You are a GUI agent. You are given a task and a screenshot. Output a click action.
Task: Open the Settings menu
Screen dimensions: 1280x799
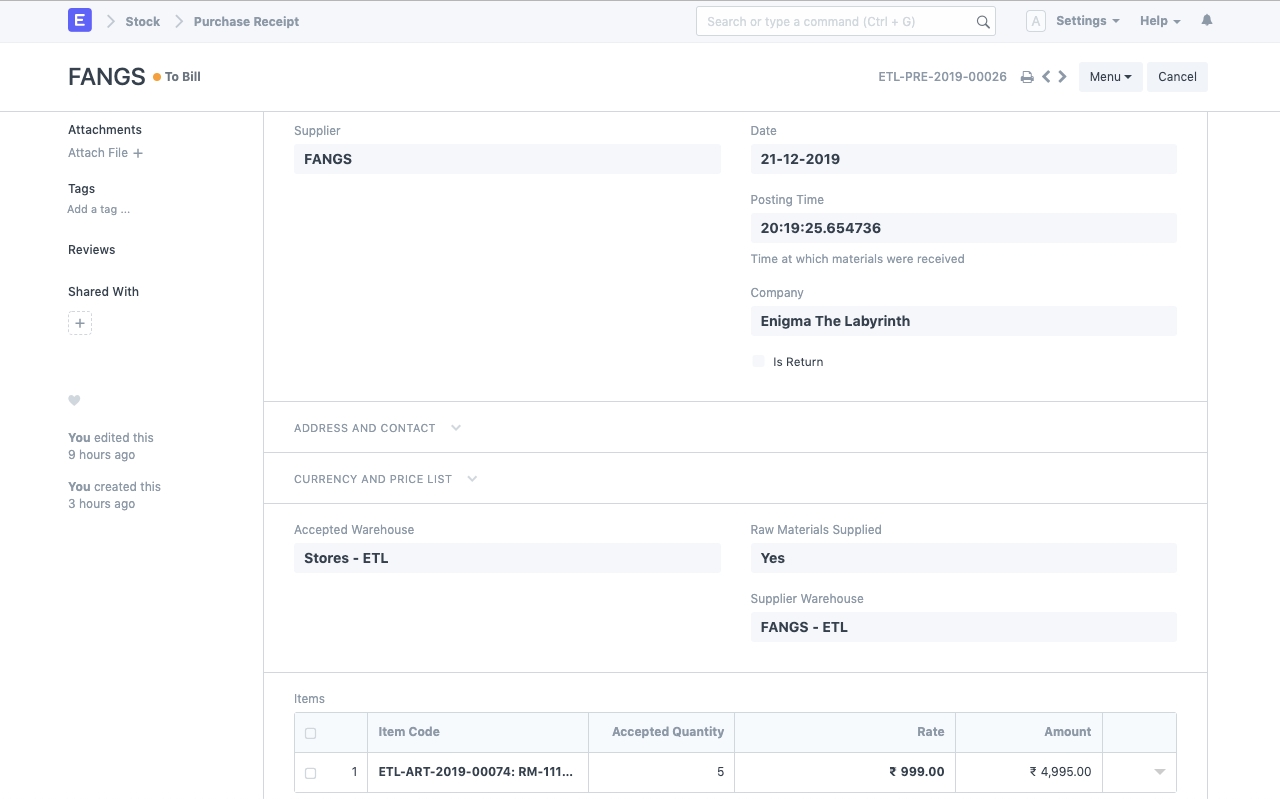tap(1087, 21)
